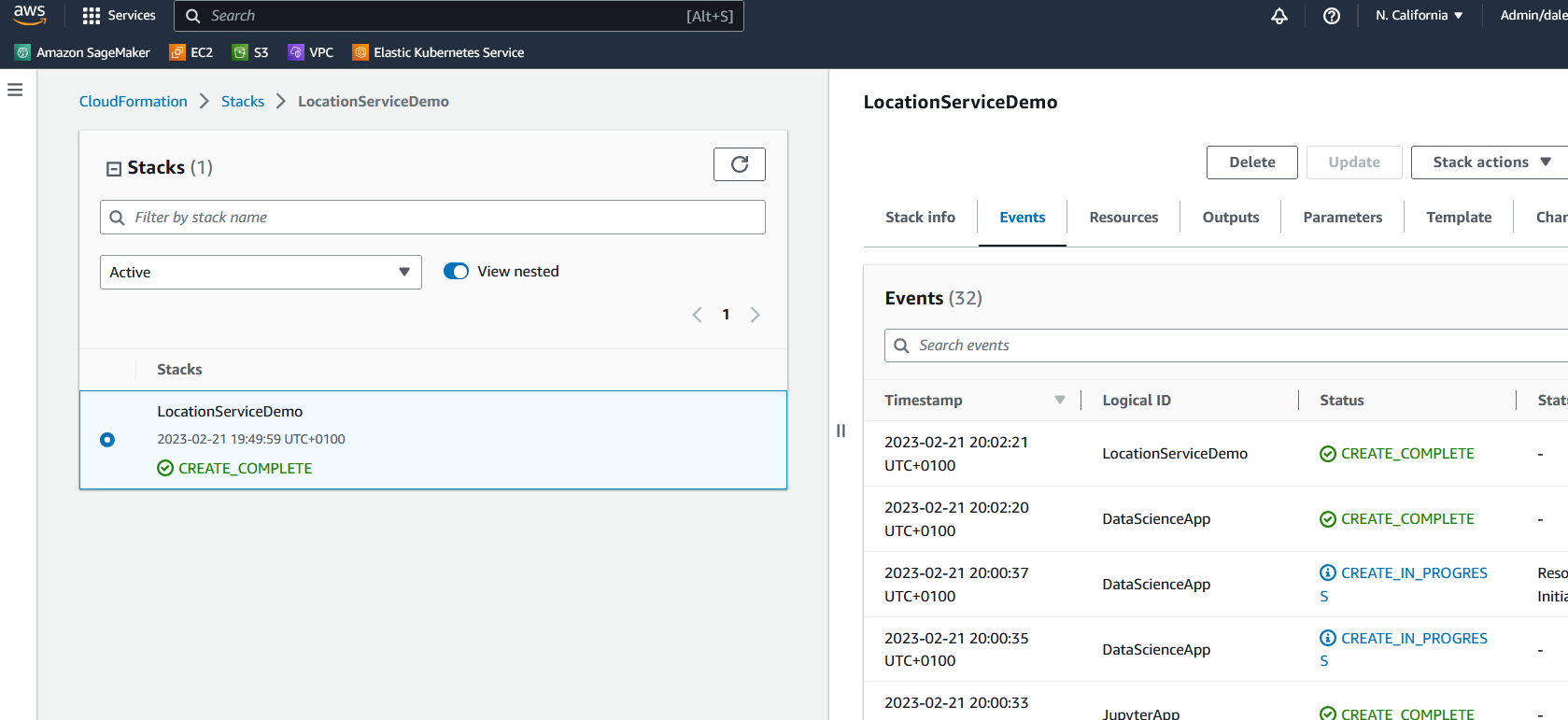Viewport: 1568px width, 720px height.
Task: Click the Filter by stack name field
Action: pyautogui.click(x=432, y=218)
